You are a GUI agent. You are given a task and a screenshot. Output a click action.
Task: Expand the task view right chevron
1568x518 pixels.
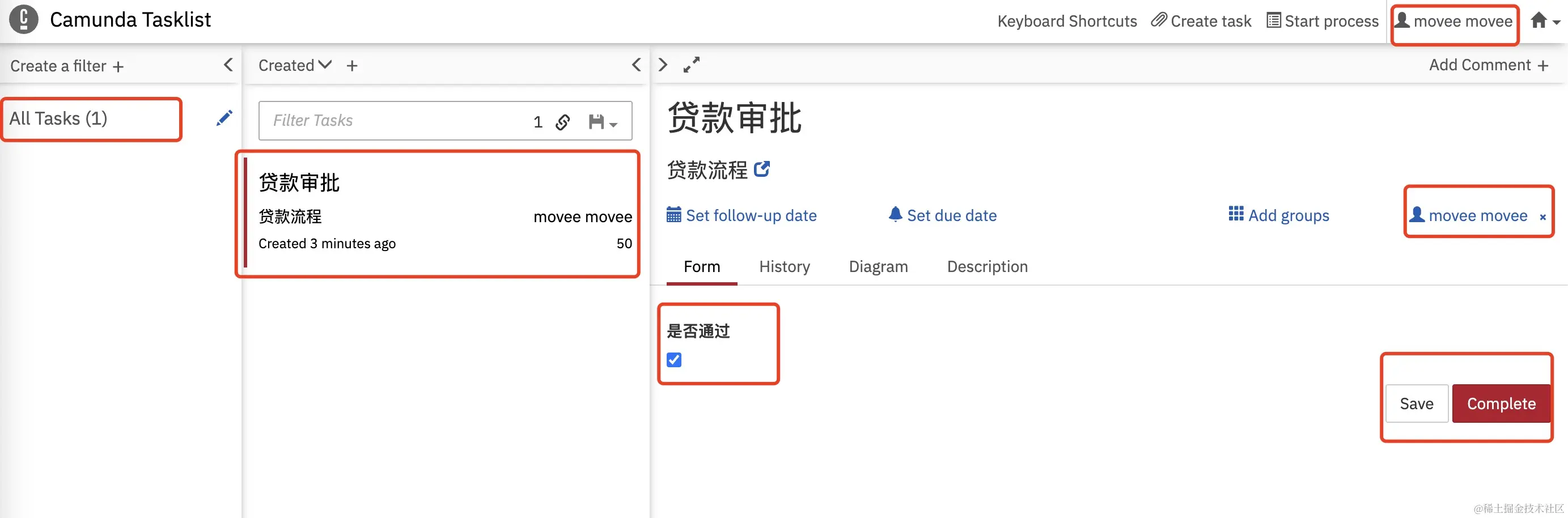point(663,65)
